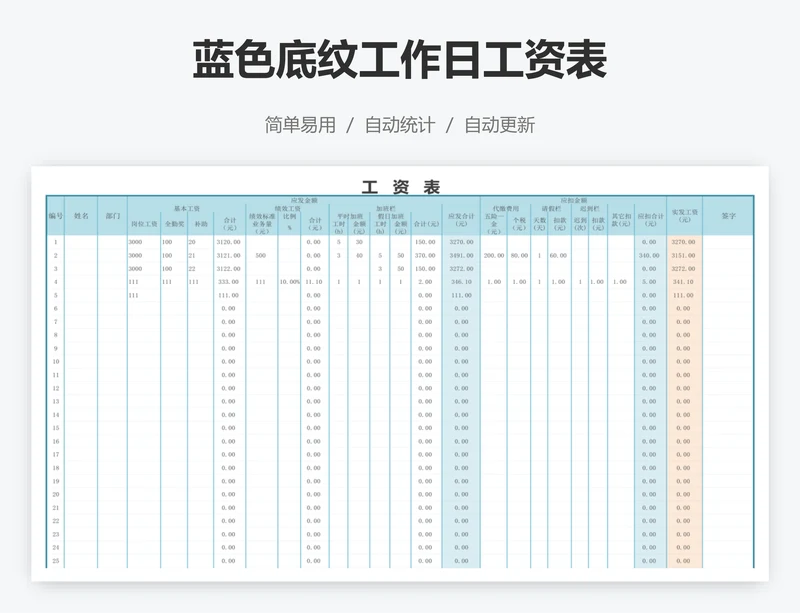Click gross total "3491.00" in row 2
800x613 pixels.
pos(461,255)
